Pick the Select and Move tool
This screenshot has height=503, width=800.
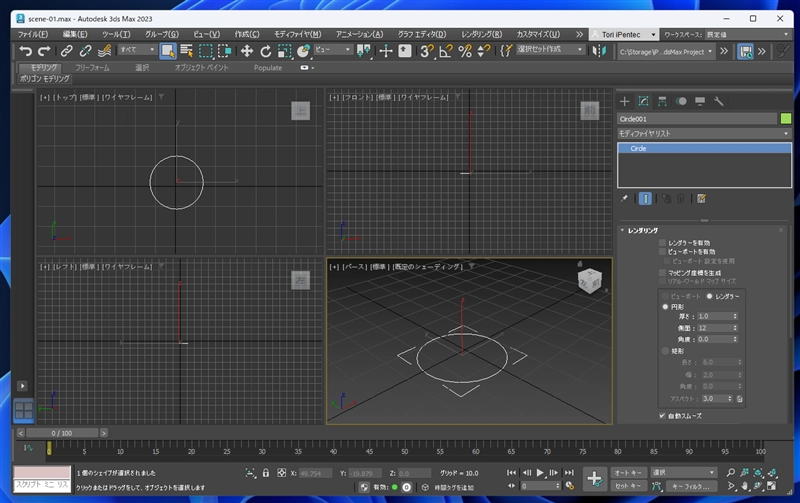coord(247,51)
